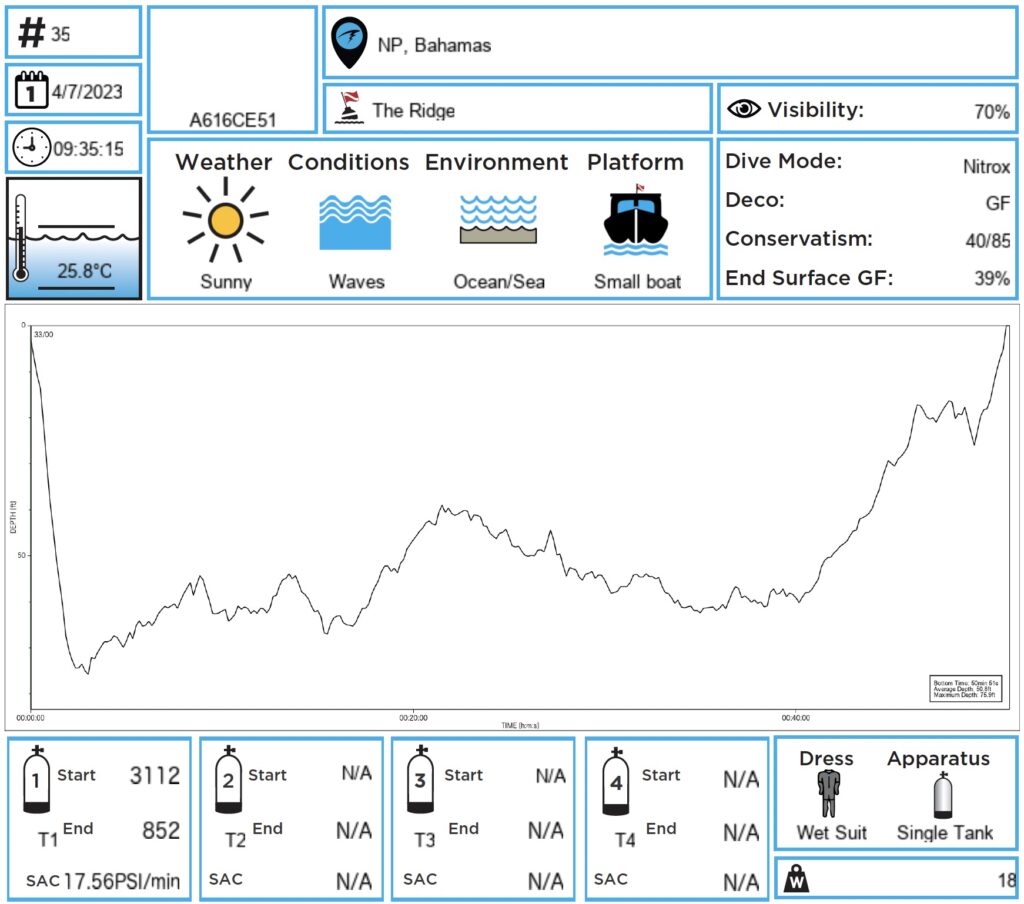The width and height of the screenshot is (1024, 904).
Task: Click the Ocean/Sea environment icon
Action: point(498,220)
